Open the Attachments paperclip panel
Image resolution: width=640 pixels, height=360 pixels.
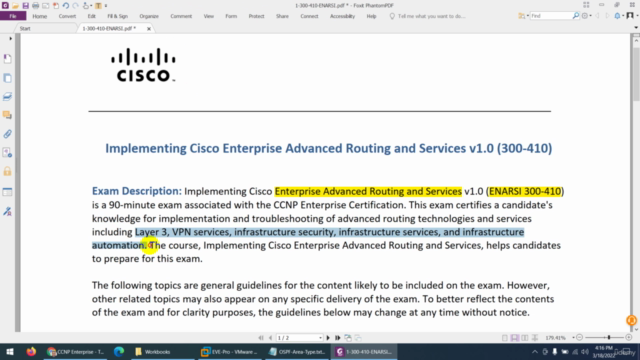coord(7,134)
